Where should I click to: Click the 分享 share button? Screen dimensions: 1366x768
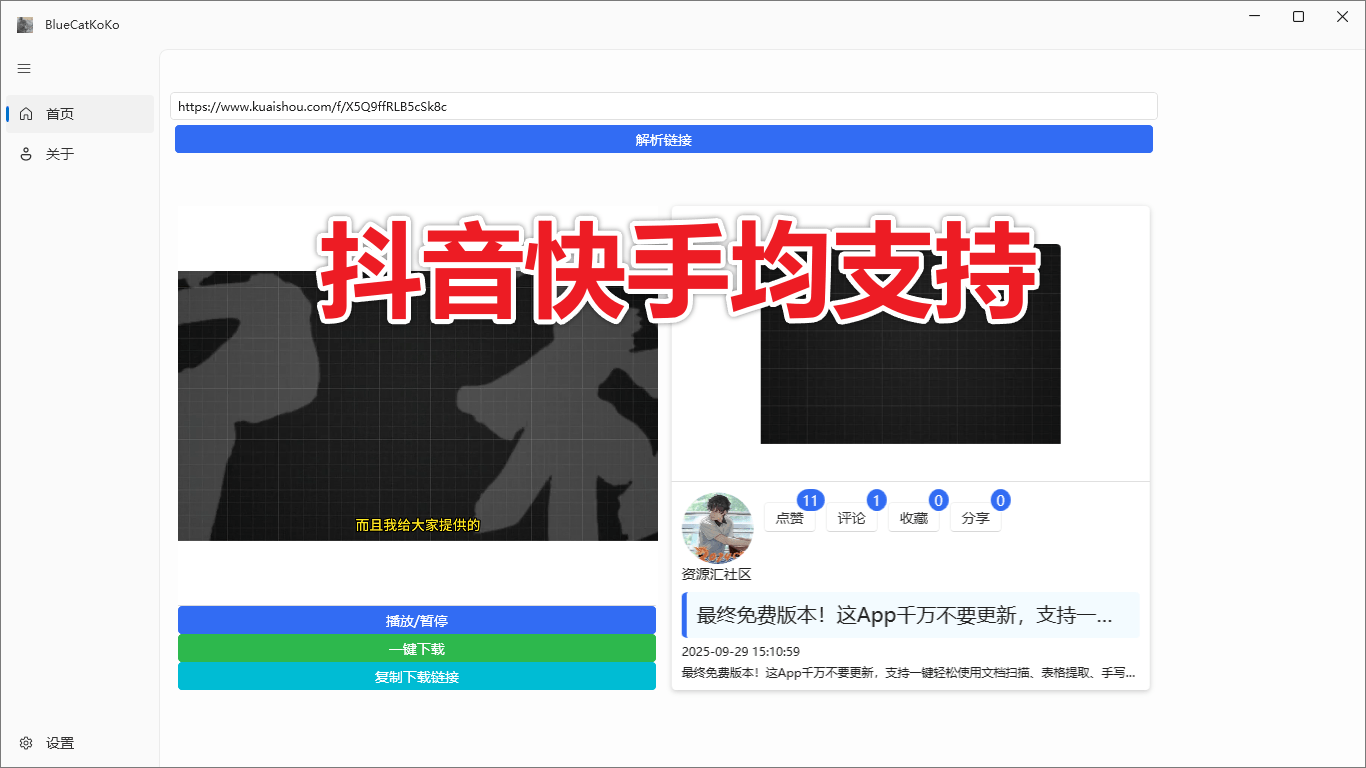coord(975,517)
